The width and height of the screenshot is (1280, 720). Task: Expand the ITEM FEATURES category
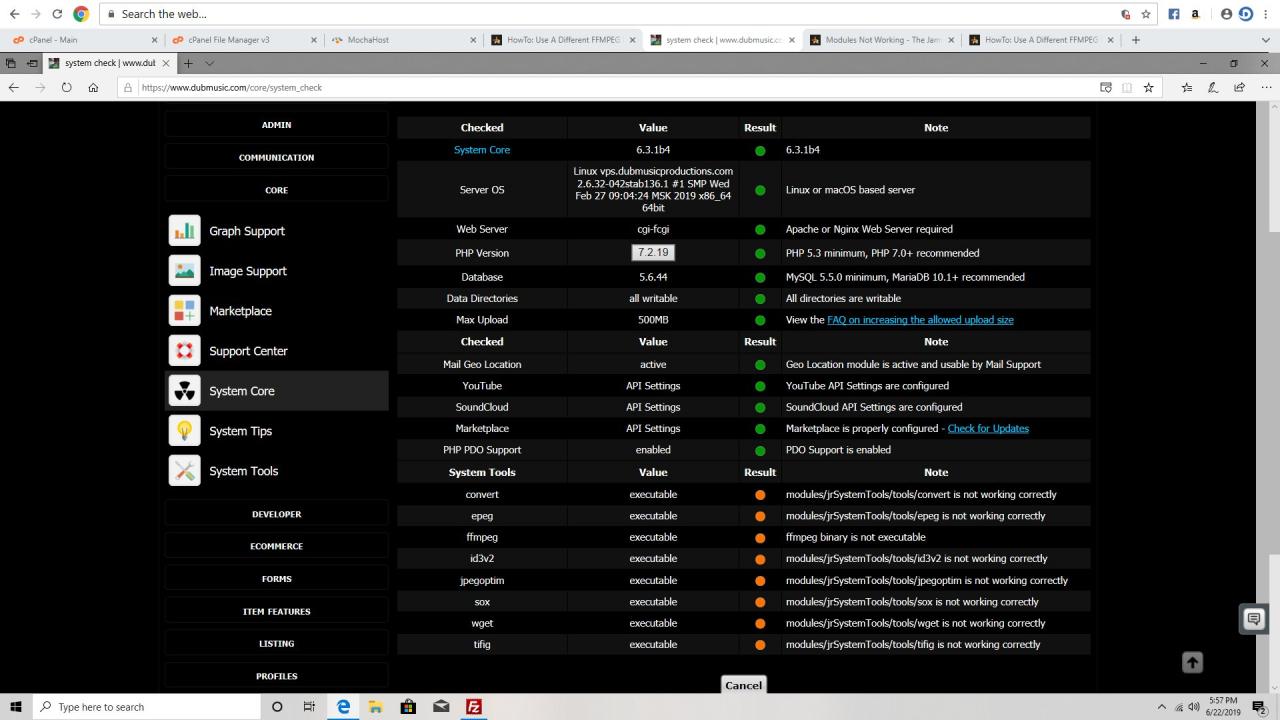(x=277, y=611)
